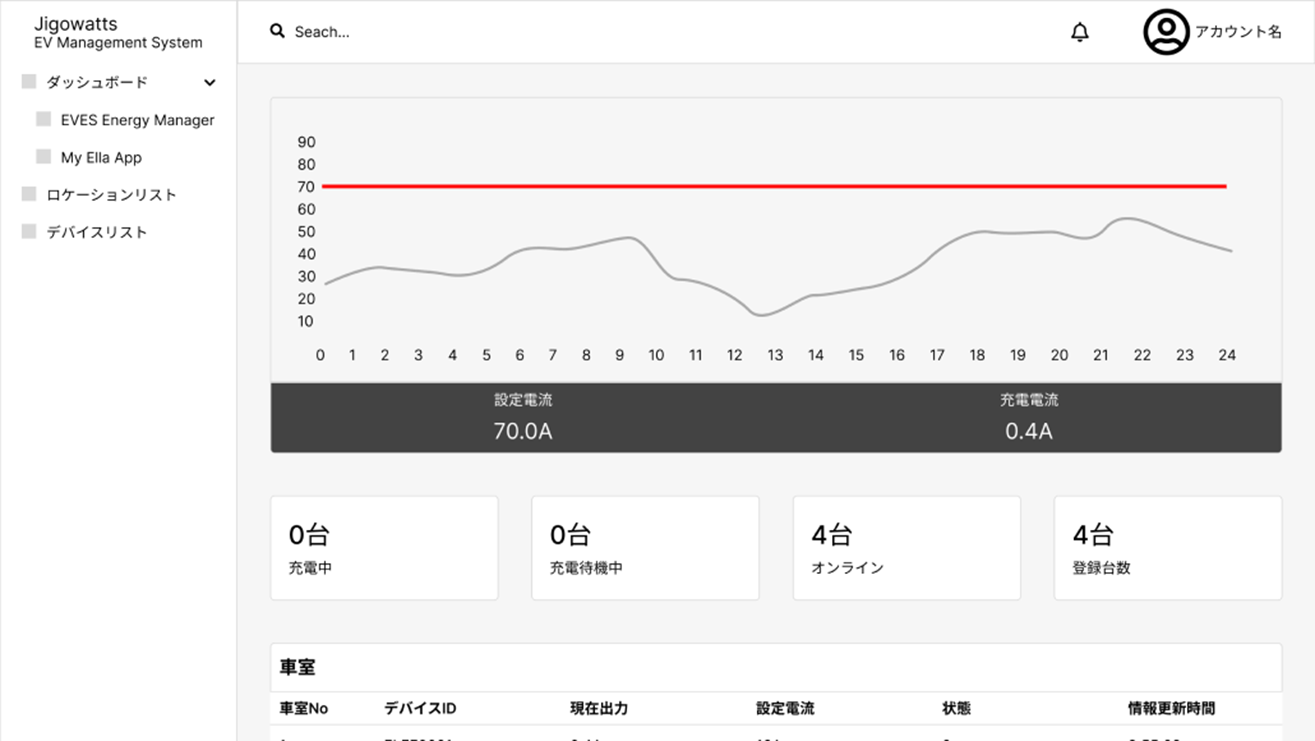Image resolution: width=1315 pixels, height=741 pixels.
Task: Open My Ella App from sidebar
Action: [x=101, y=158]
